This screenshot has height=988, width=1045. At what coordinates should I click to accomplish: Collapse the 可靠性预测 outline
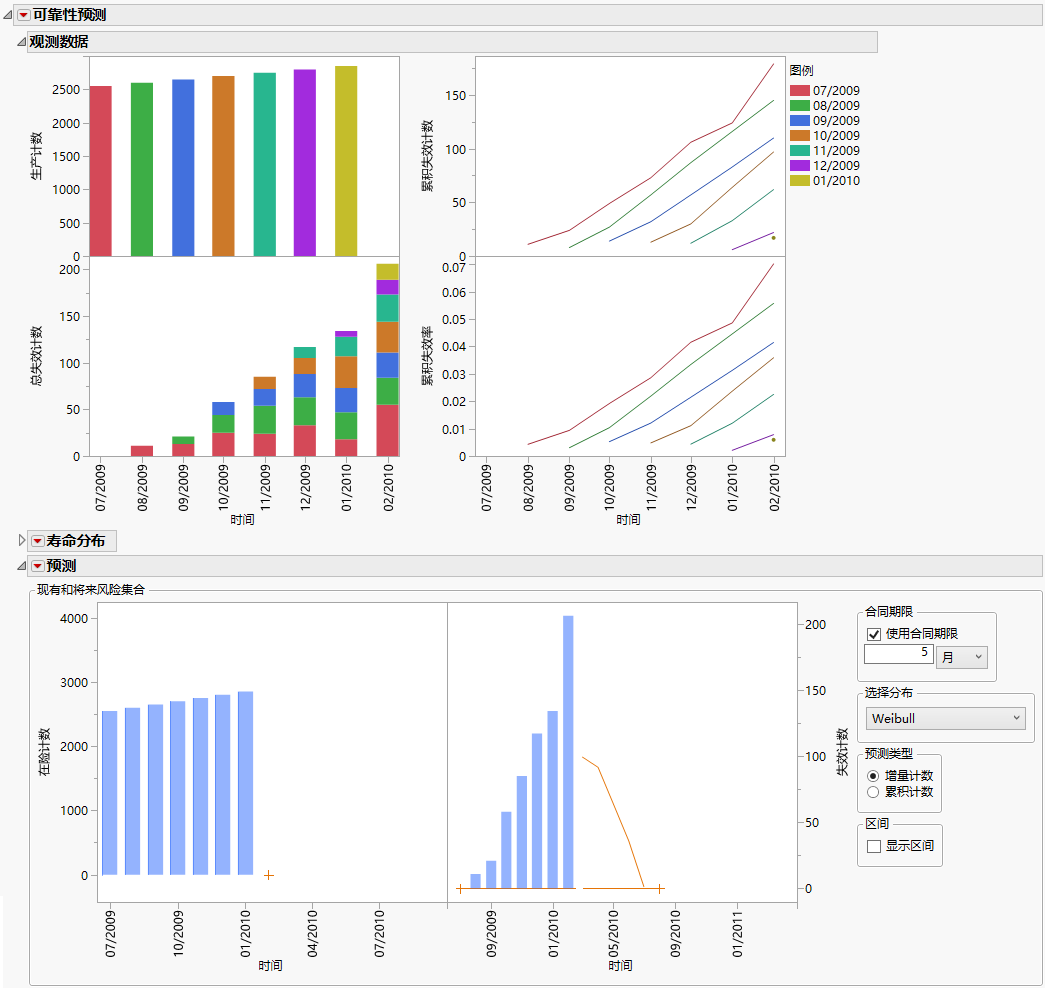(9, 15)
